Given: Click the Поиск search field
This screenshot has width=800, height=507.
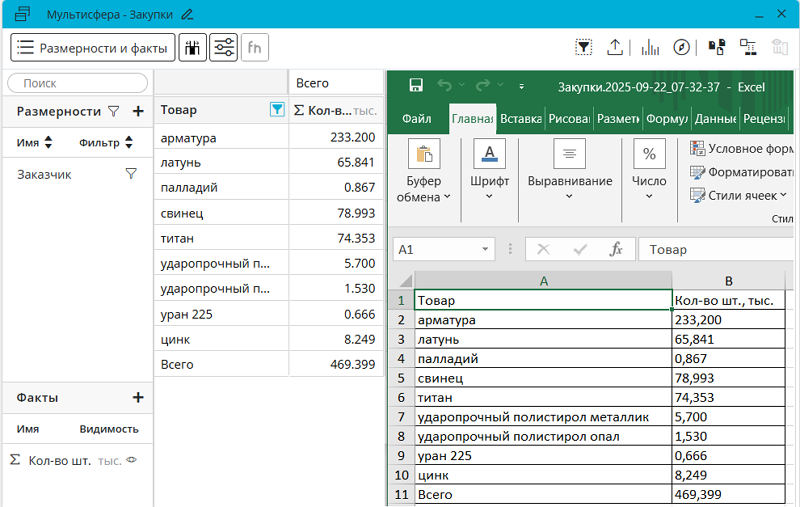Looking at the screenshot, I should point(77,84).
